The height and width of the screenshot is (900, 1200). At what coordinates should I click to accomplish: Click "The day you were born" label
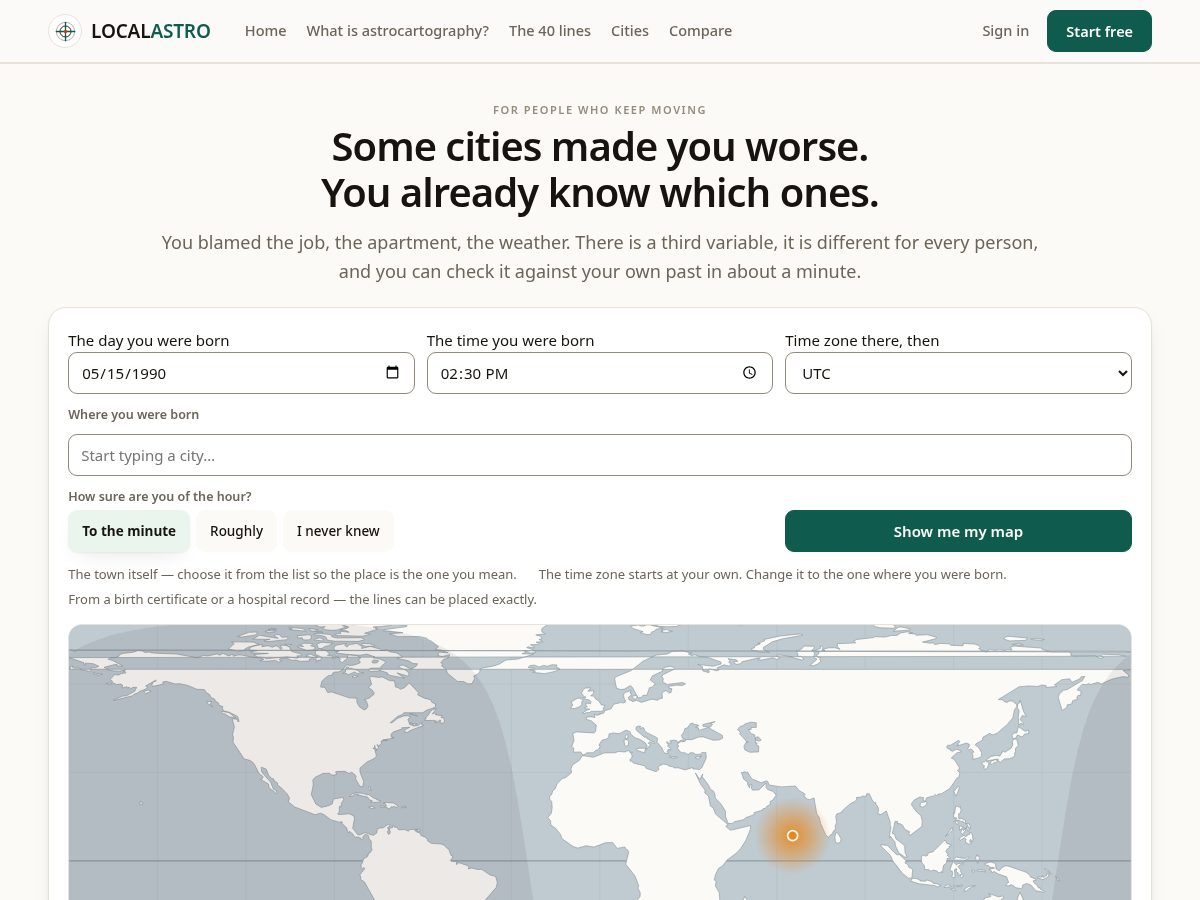149,341
